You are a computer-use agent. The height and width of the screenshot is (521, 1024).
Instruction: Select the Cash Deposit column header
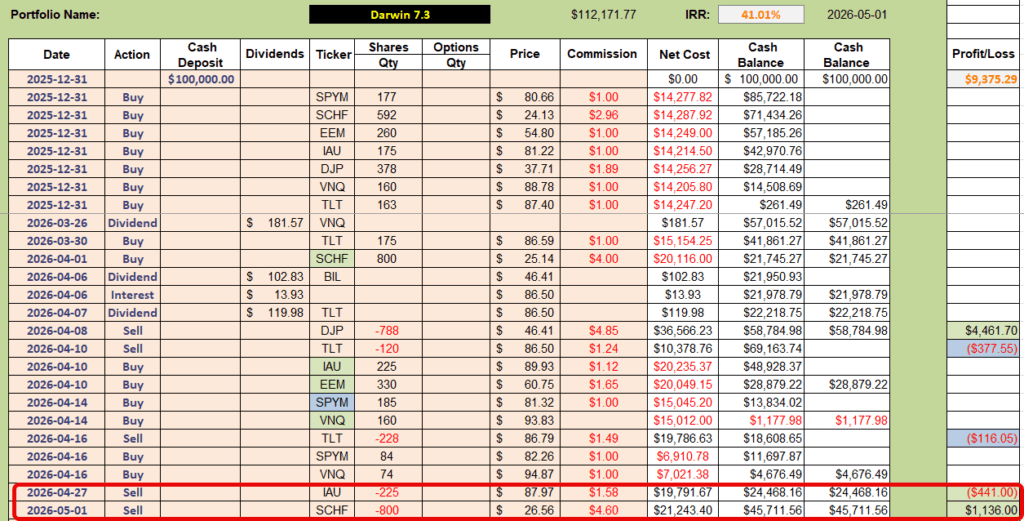(200, 54)
